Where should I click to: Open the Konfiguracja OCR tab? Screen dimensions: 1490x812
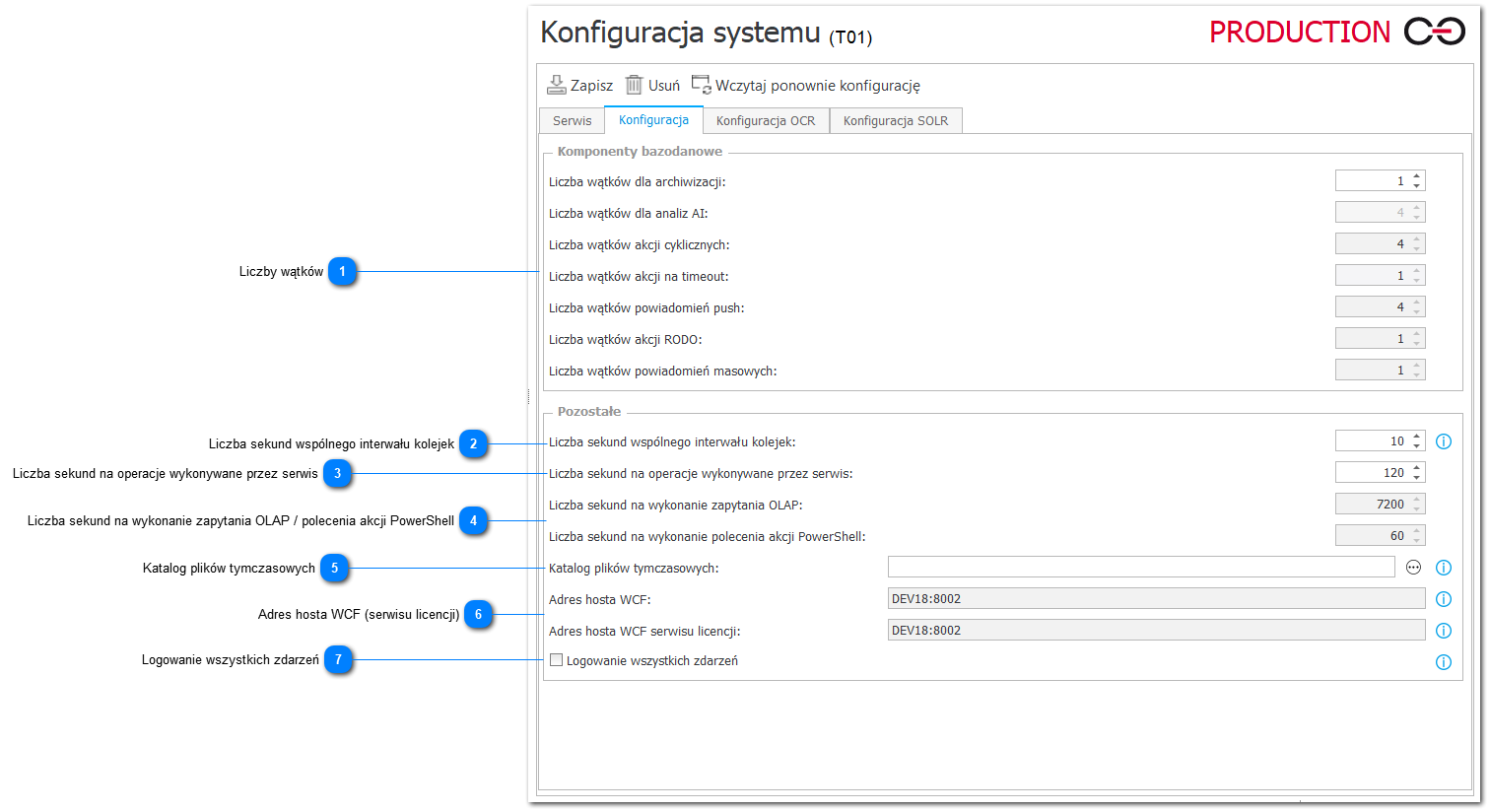click(x=766, y=120)
